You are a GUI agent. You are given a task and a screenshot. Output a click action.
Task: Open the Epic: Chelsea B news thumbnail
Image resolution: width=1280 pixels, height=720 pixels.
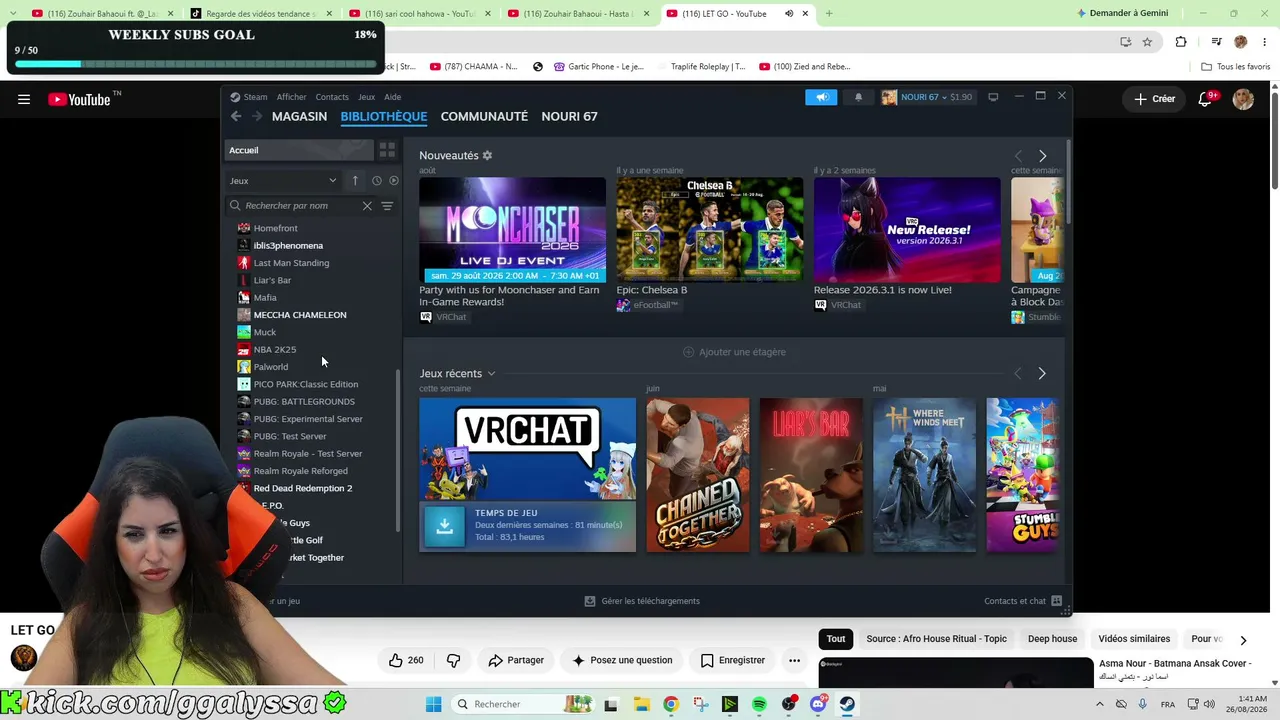pyautogui.click(x=710, y=230)
